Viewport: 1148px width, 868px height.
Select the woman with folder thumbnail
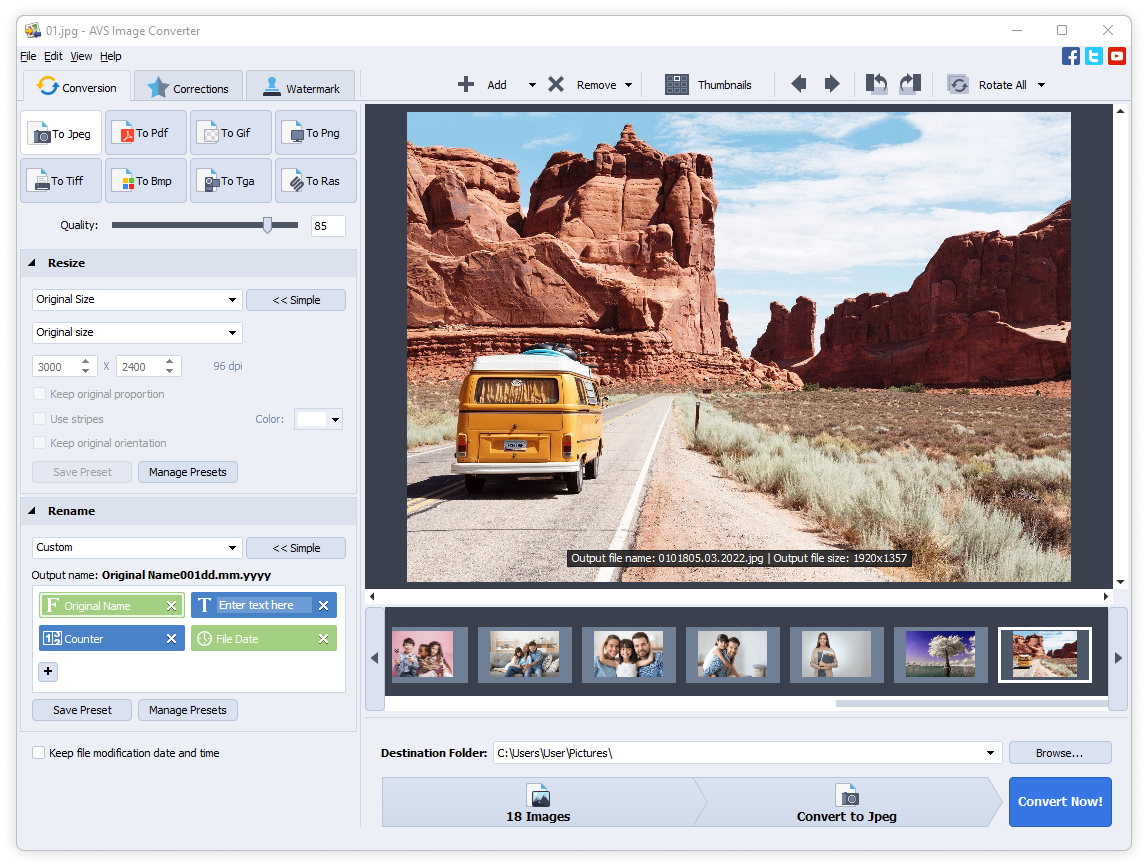837,654
